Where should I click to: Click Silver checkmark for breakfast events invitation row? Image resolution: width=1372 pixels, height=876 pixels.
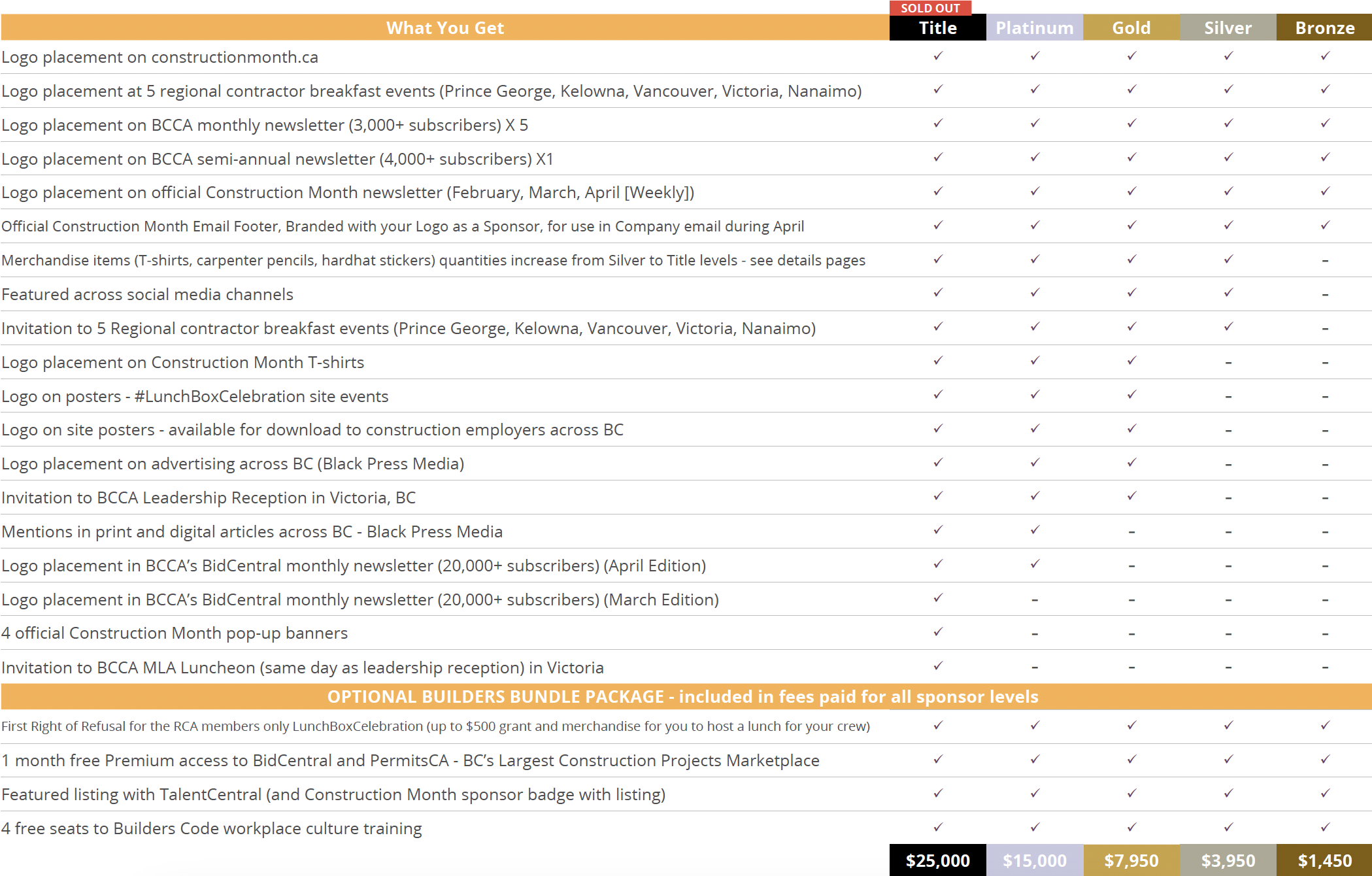(x=1228, y=327)
